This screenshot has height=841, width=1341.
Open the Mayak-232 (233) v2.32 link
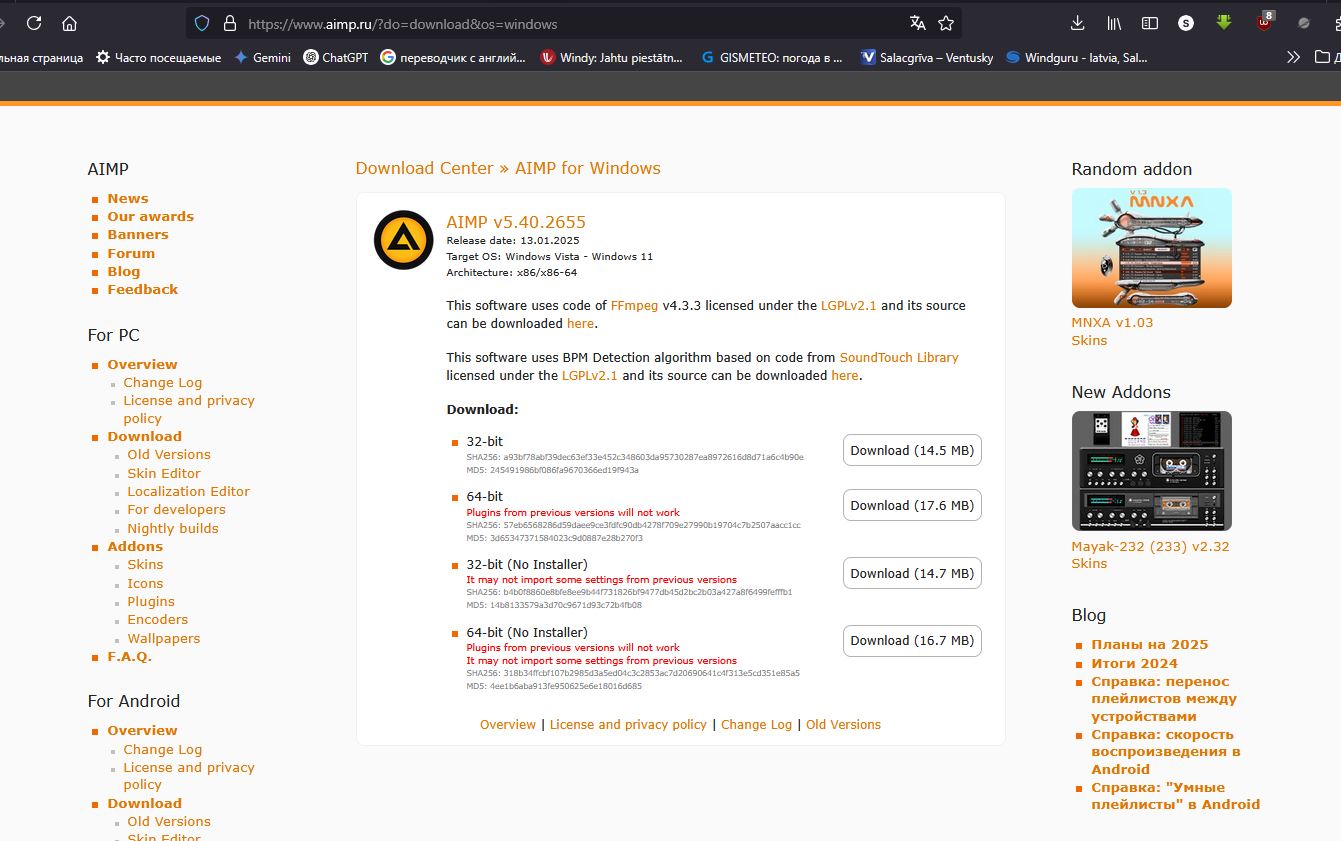click(x=1150, y=546)
